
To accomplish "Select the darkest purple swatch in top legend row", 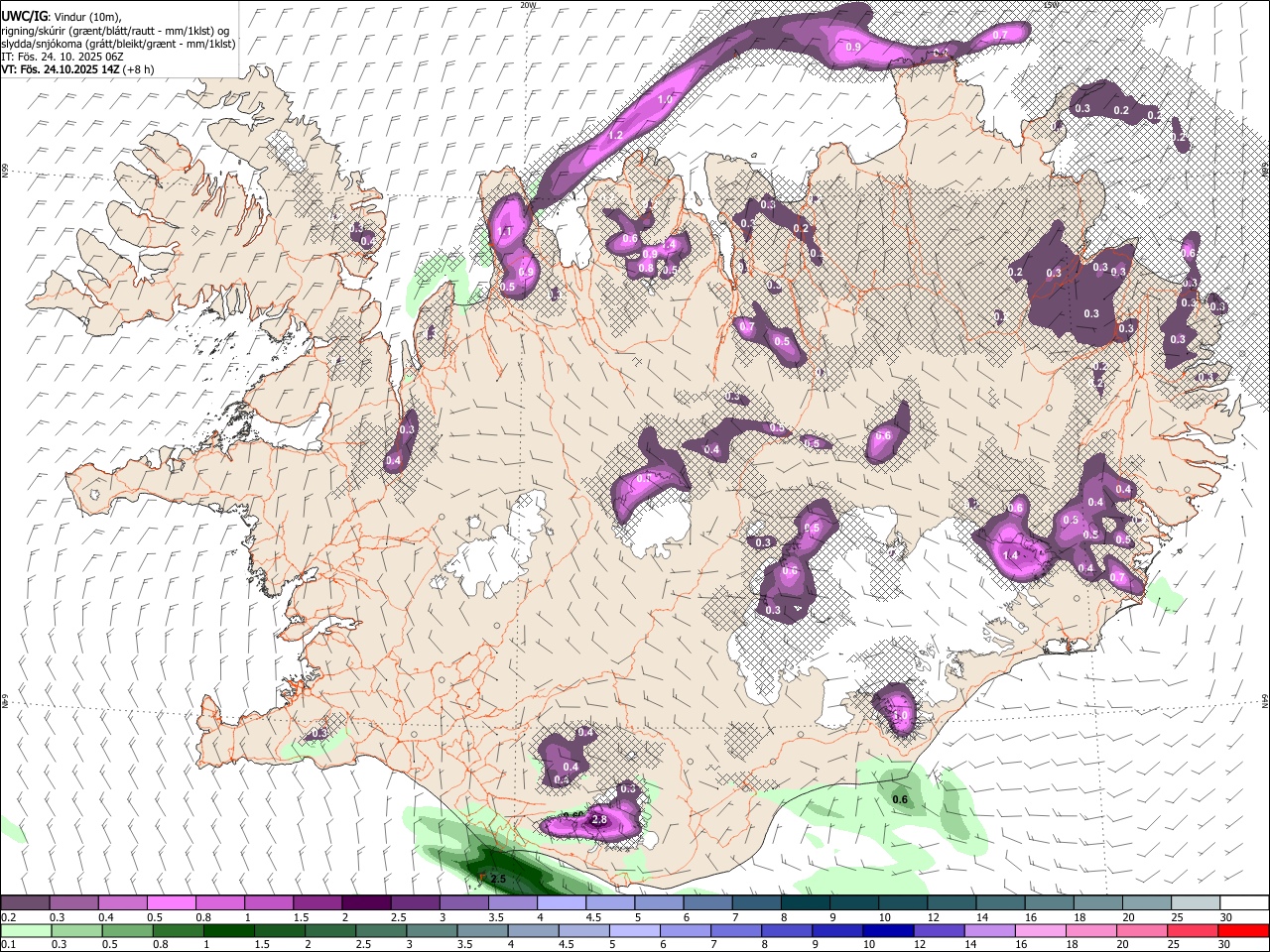I will point(365,903).
